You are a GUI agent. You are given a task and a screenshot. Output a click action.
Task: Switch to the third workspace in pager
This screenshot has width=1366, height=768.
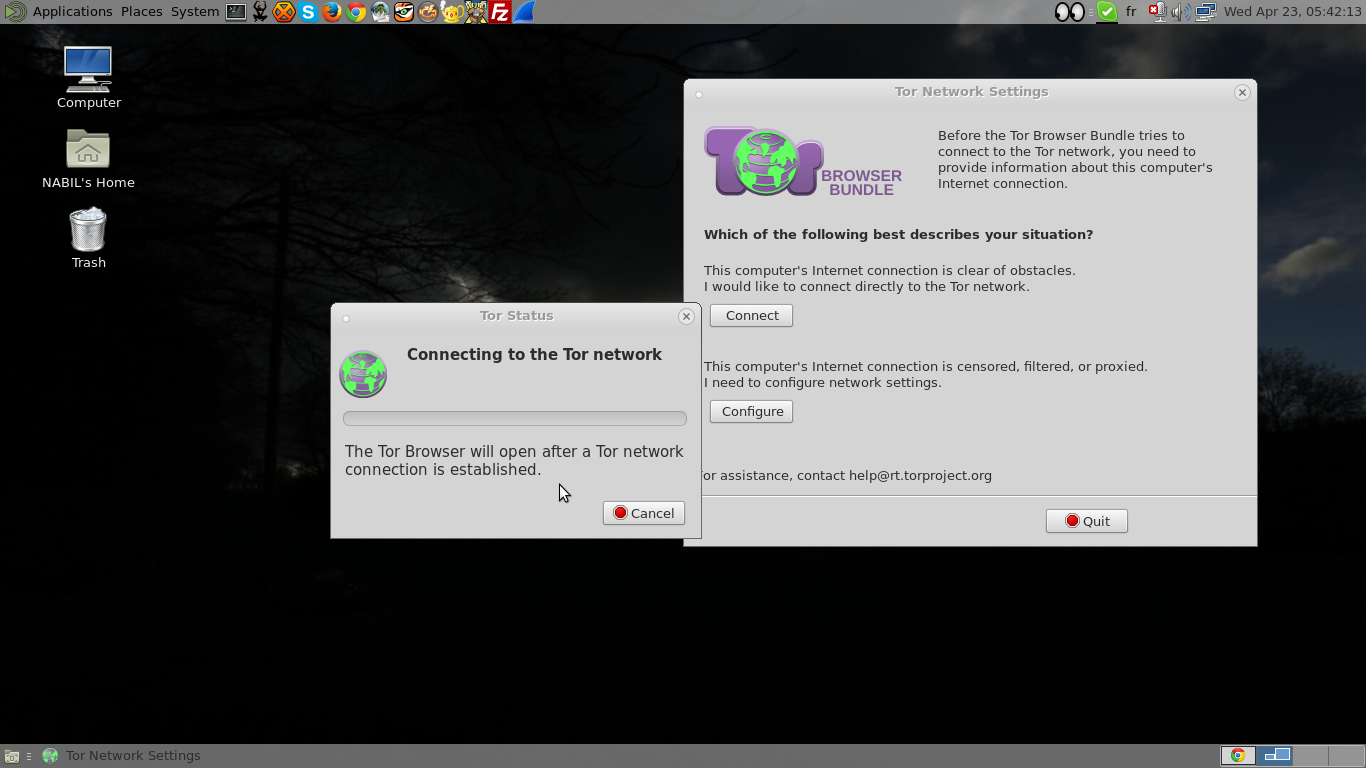pyautogui.click(x=1311, y=756)
